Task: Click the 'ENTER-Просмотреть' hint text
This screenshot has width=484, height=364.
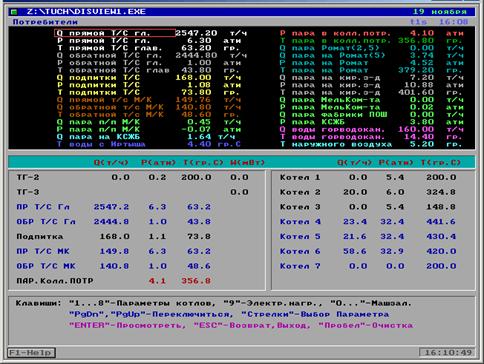Action: (x=127, y=325)
